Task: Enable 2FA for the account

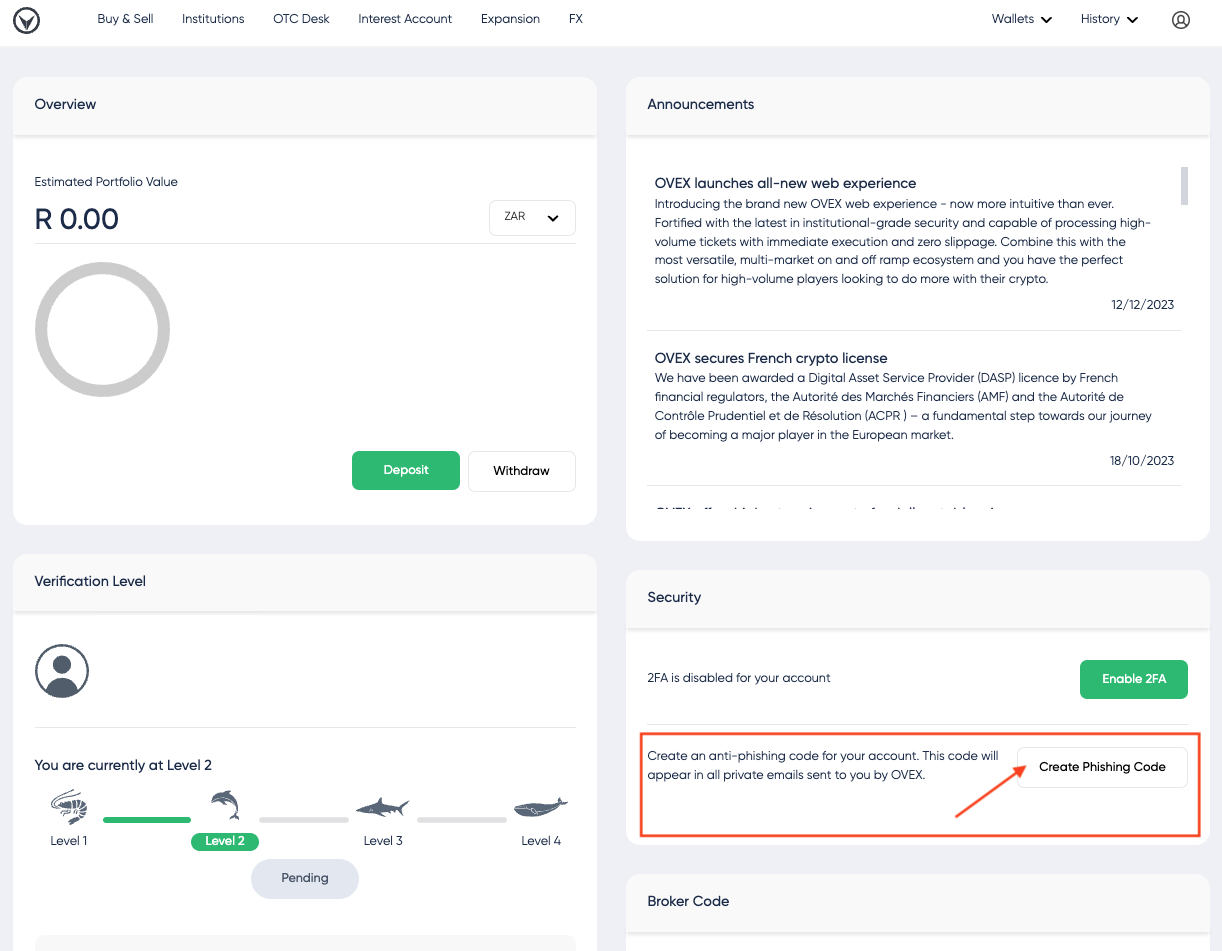Action: coord(1134,679)
